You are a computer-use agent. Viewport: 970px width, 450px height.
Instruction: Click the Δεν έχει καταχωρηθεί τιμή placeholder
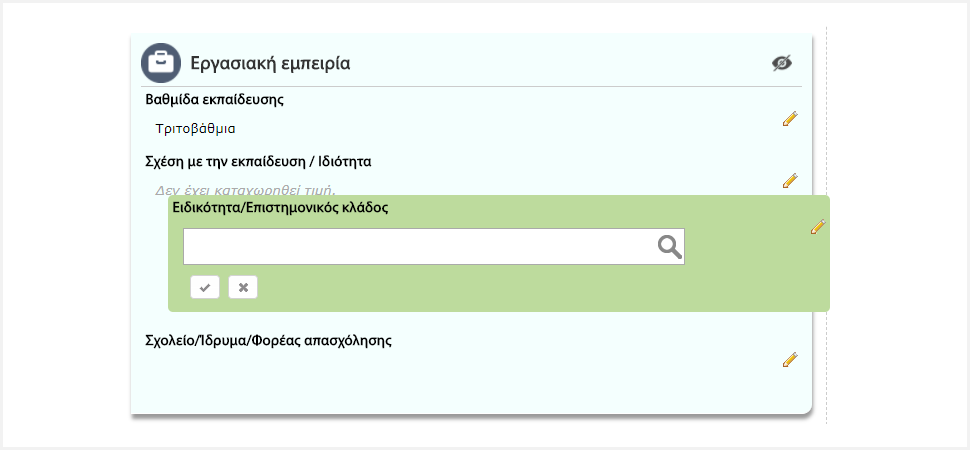pos(245,189)
